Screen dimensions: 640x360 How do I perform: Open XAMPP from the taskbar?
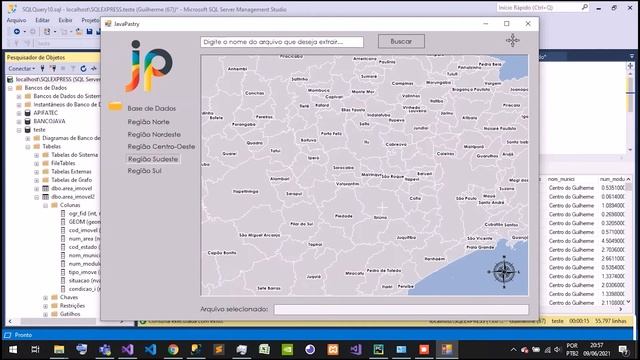tap(333, 350)
